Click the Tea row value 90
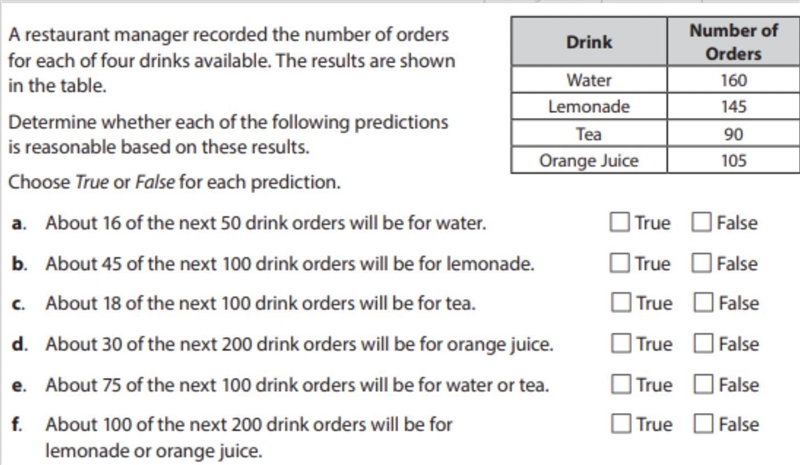Screen dimensions: 800x465 click(734, 134)
